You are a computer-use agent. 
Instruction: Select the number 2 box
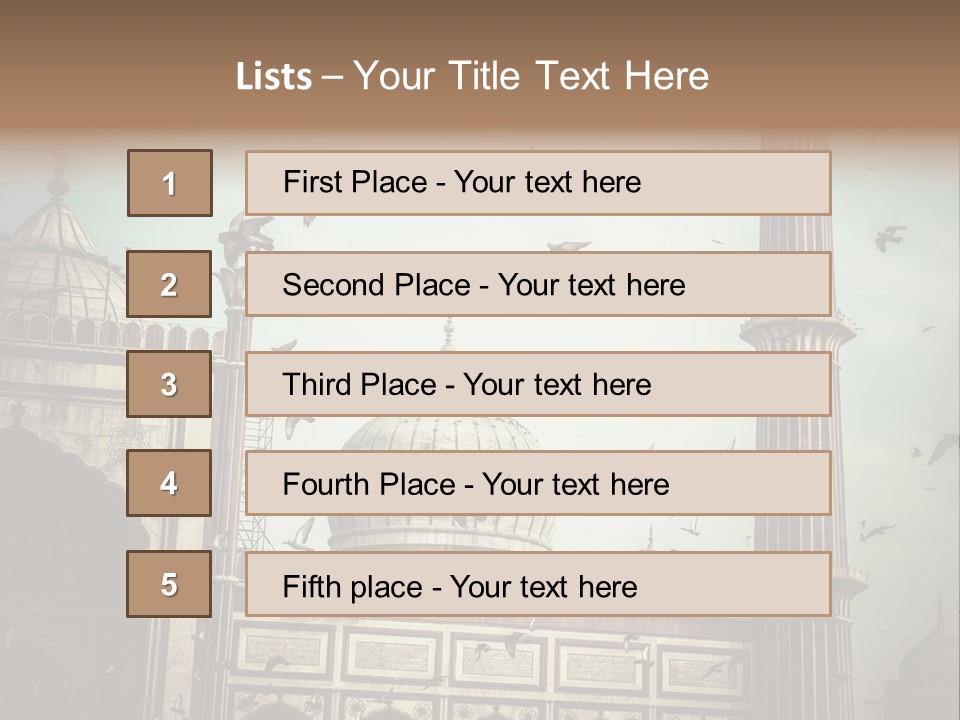point(169,284)
